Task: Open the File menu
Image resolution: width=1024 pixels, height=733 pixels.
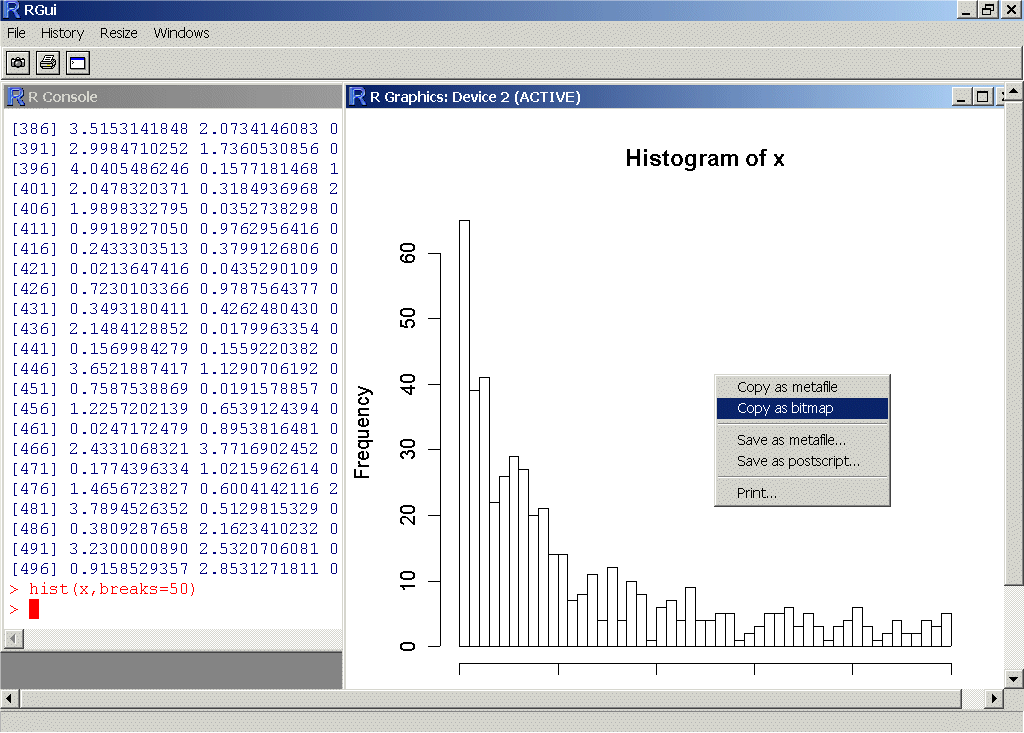Action: 16,33
